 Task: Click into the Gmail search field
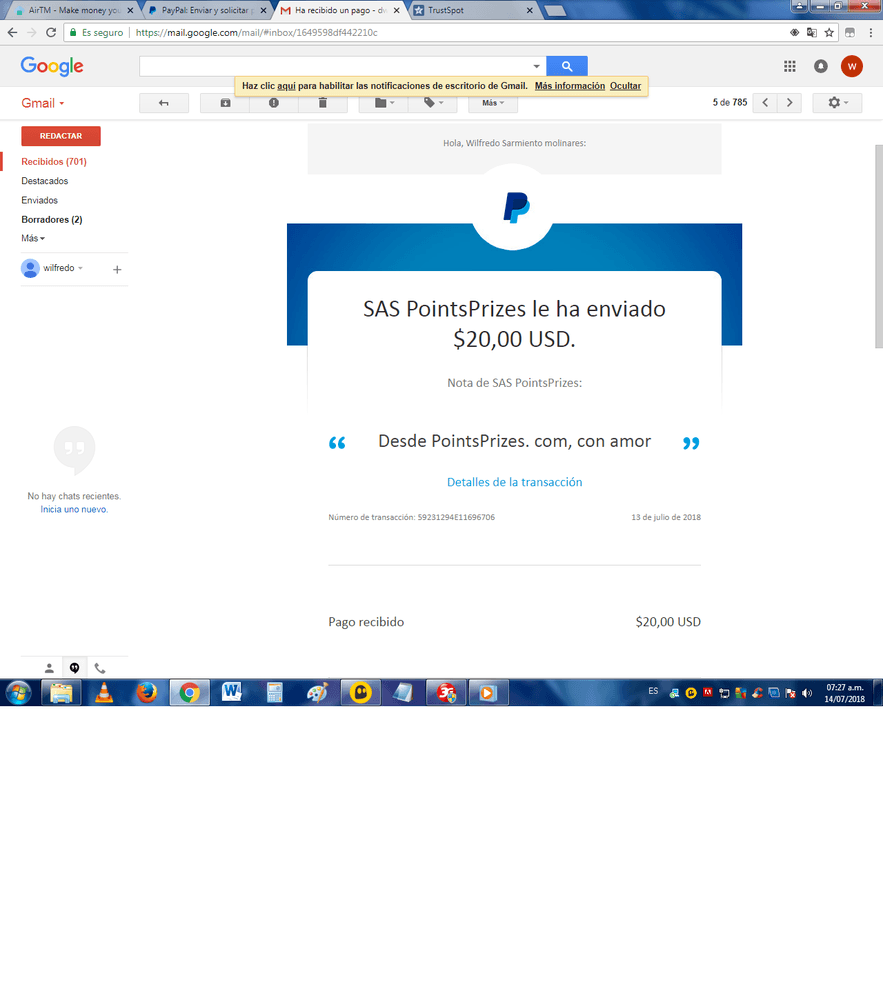335,66
